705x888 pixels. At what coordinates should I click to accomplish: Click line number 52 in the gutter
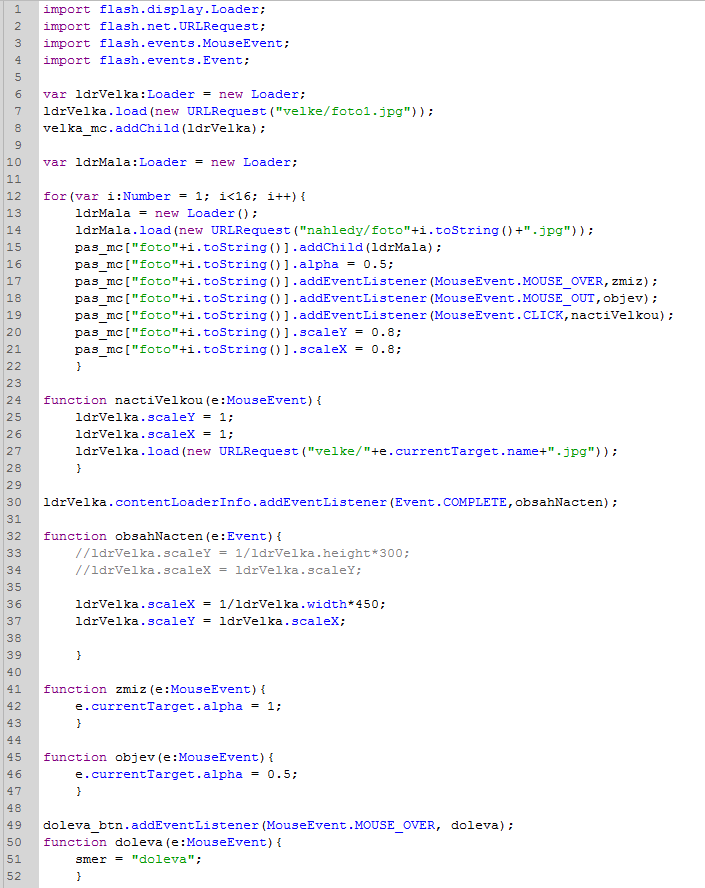tap(14, 876)
